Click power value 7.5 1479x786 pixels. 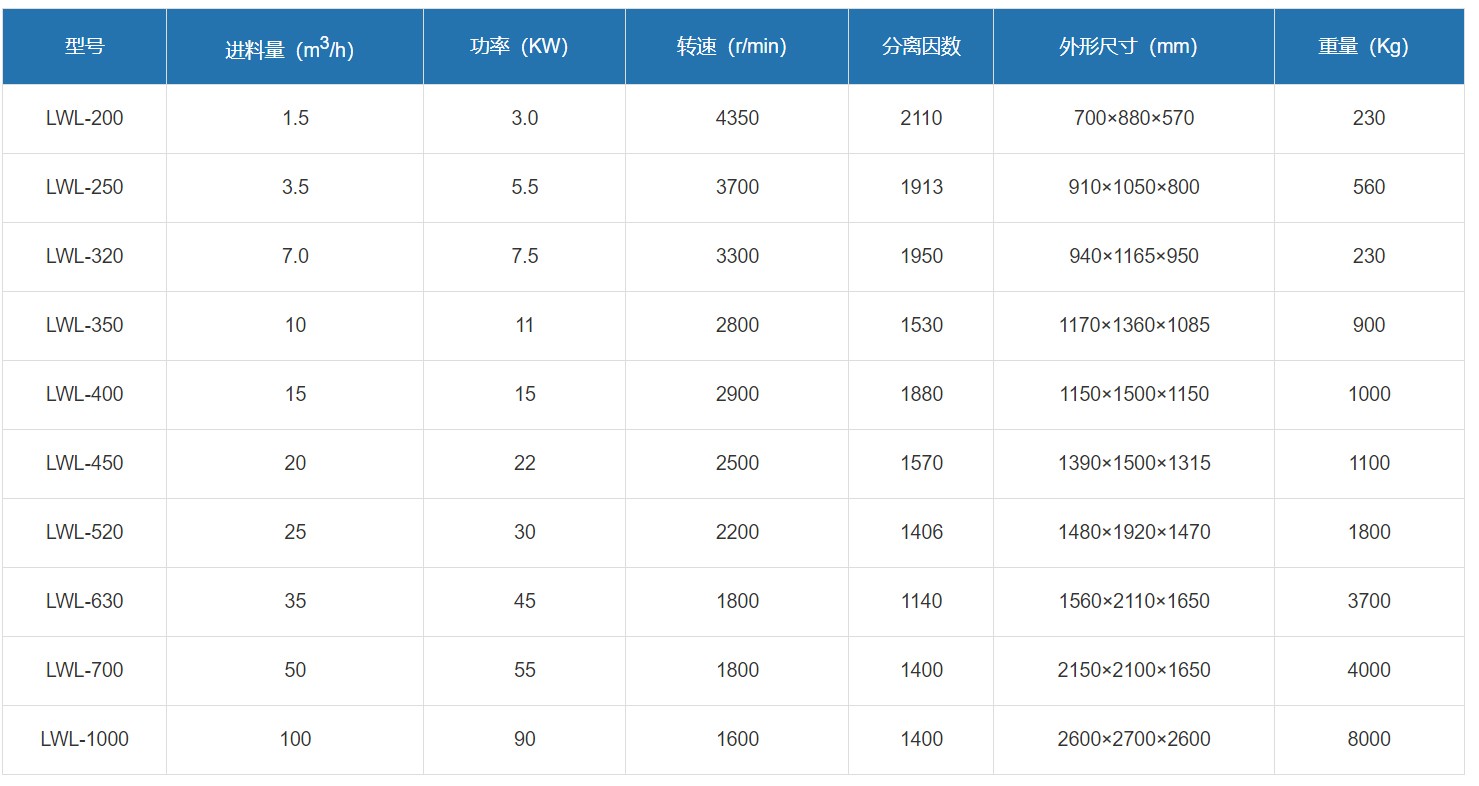point(525,256)
